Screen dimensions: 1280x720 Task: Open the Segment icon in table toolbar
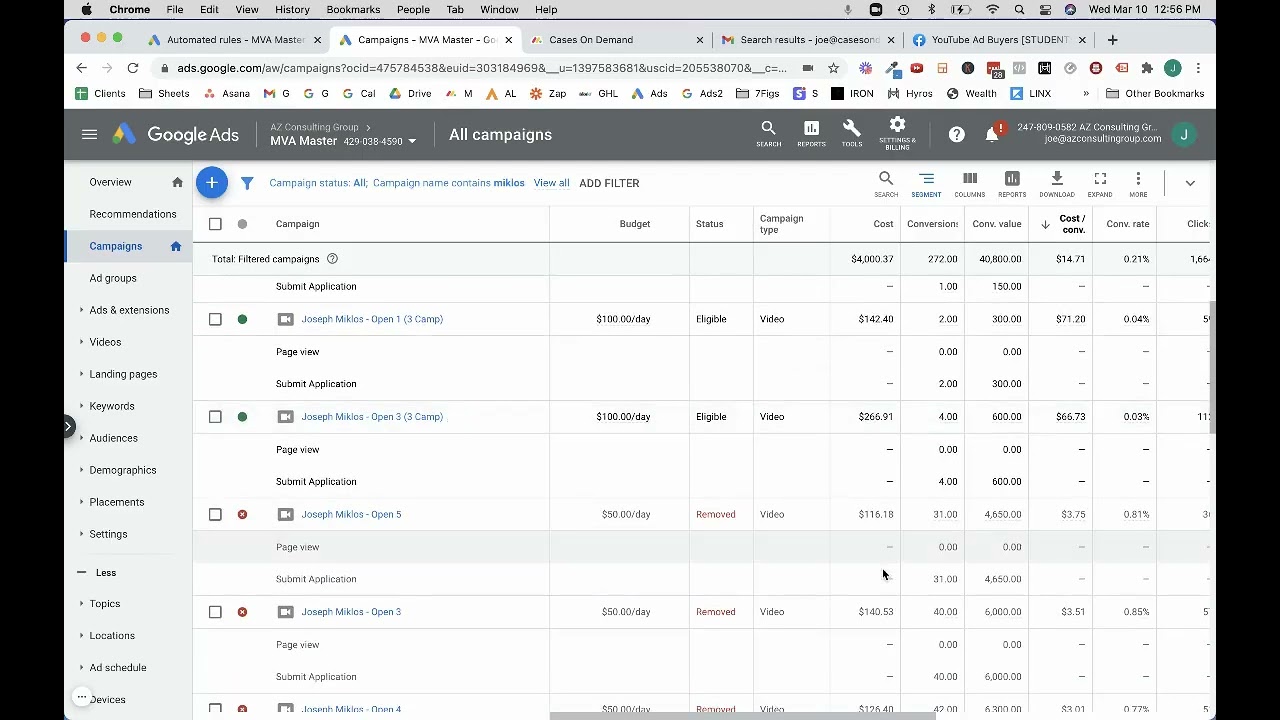coord(926,184)
